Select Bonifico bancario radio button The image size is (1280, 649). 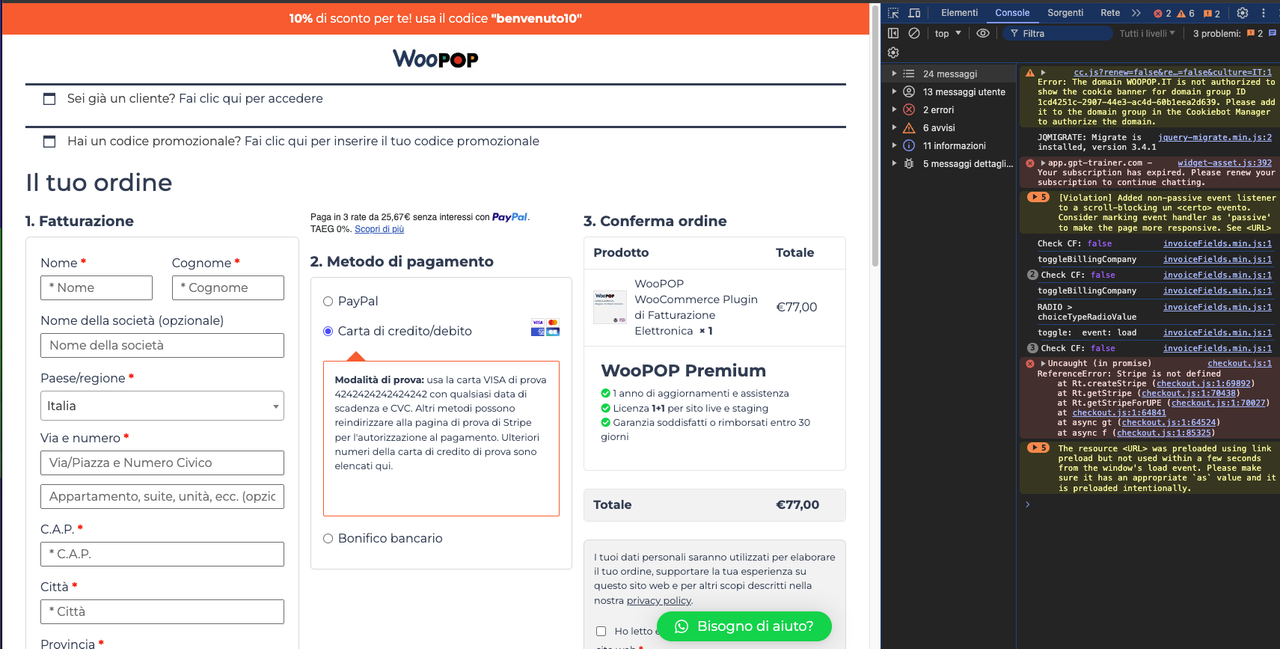tap(328, 538)
